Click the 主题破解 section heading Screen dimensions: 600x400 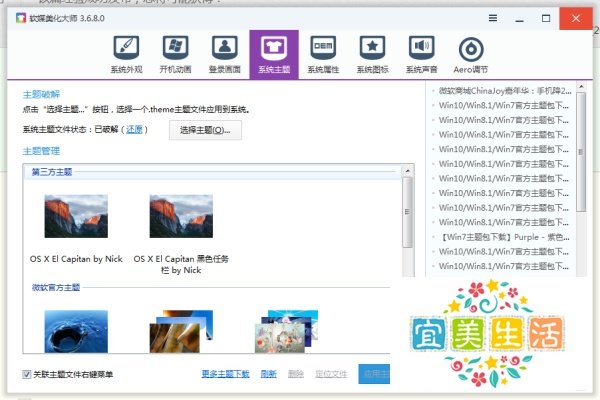click(41, 94)
